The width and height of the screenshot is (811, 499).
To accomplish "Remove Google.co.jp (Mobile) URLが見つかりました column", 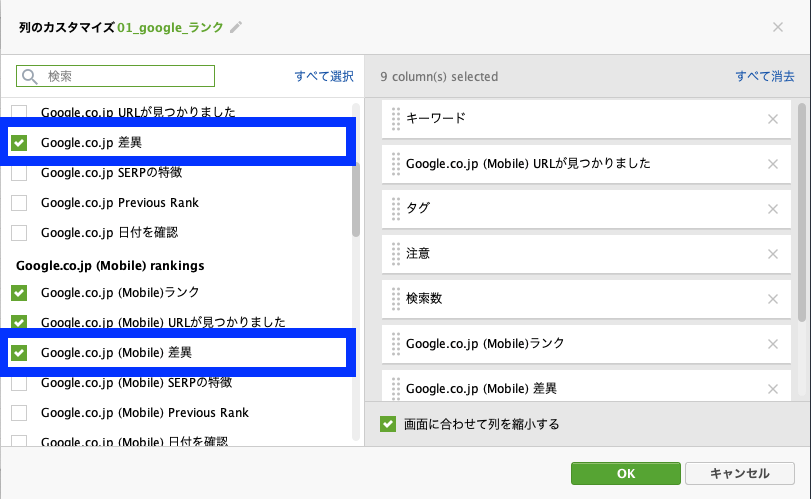I will point(773,164).
